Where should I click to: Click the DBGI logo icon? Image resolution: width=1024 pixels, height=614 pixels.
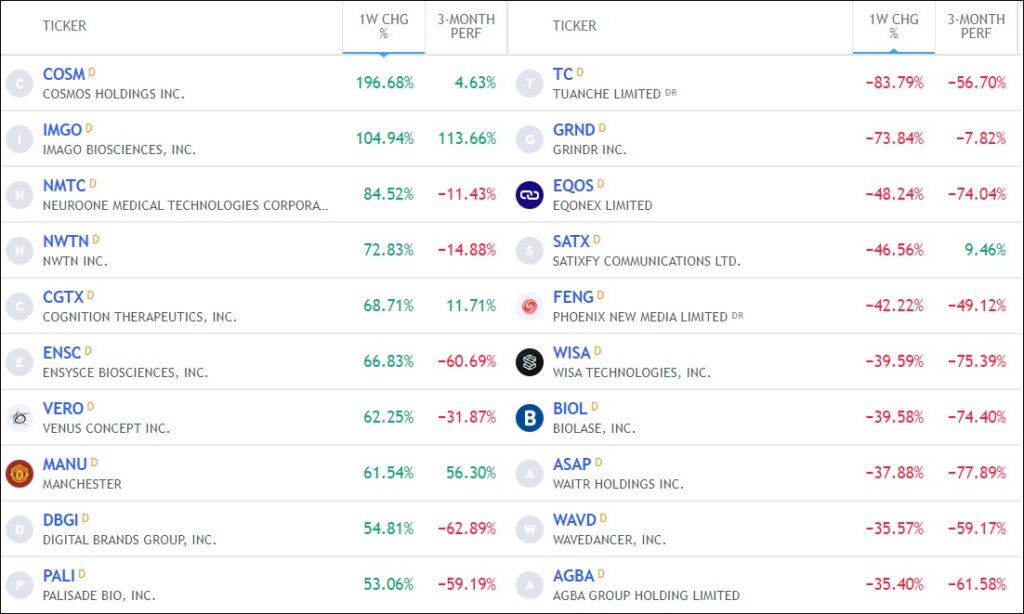click(20, 529)
